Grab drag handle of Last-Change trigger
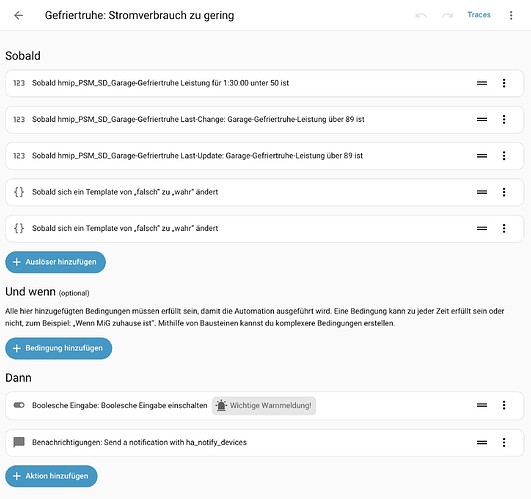The width and height of the screenshot is (531, 499). pyautogui.click(x=482, y=120)
